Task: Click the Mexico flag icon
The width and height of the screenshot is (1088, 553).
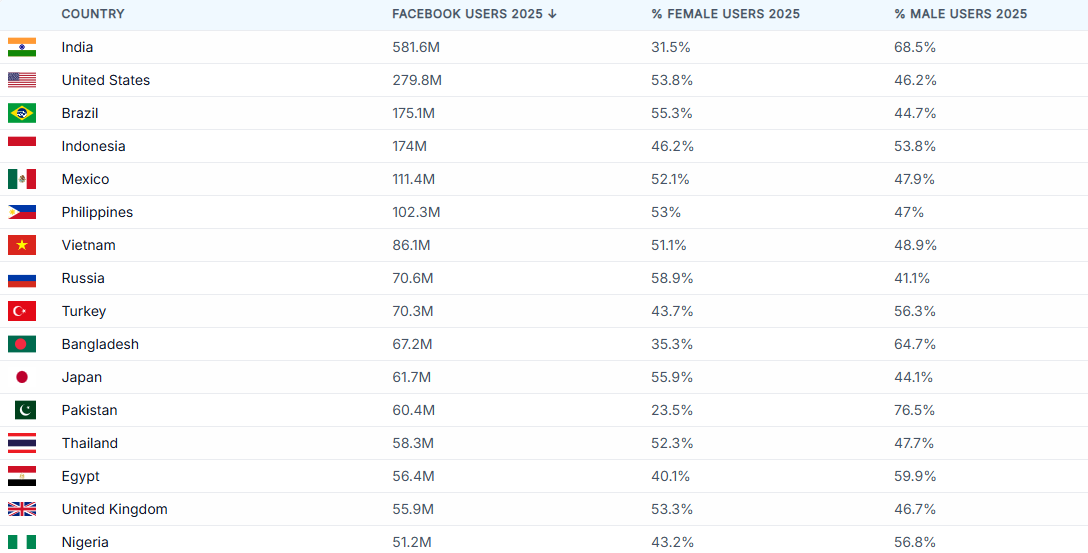Action: pos(22,179)
